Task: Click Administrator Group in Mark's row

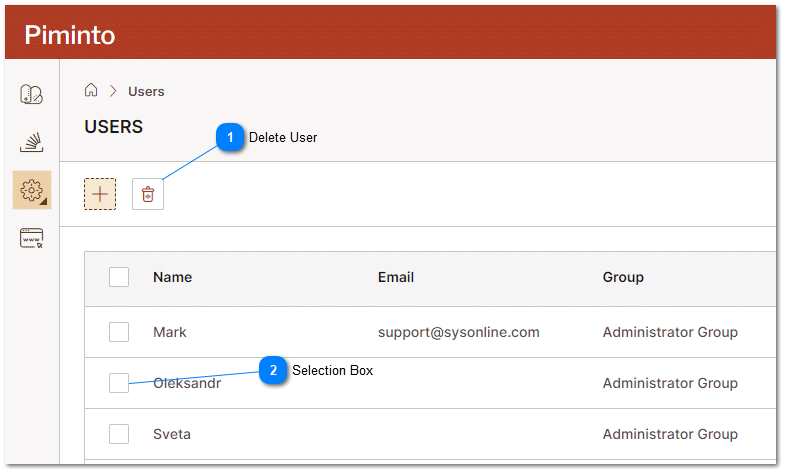Action: click(670, 332)
